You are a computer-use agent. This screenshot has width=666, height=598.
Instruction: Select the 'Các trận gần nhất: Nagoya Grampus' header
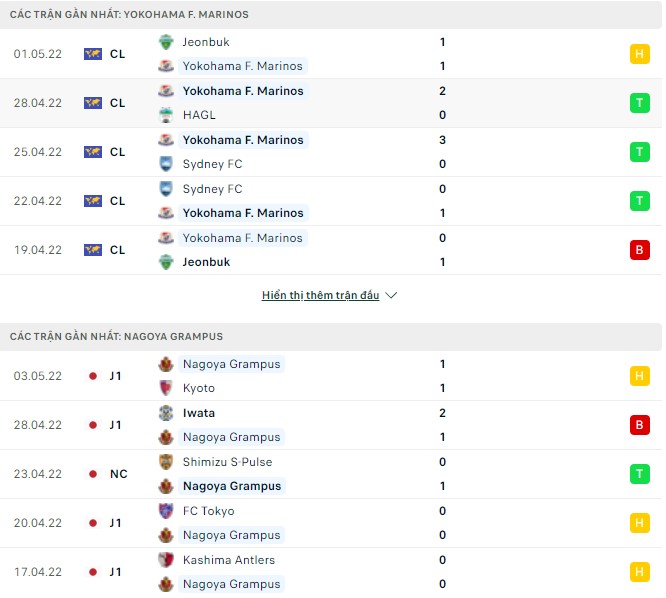coord(116,337)
